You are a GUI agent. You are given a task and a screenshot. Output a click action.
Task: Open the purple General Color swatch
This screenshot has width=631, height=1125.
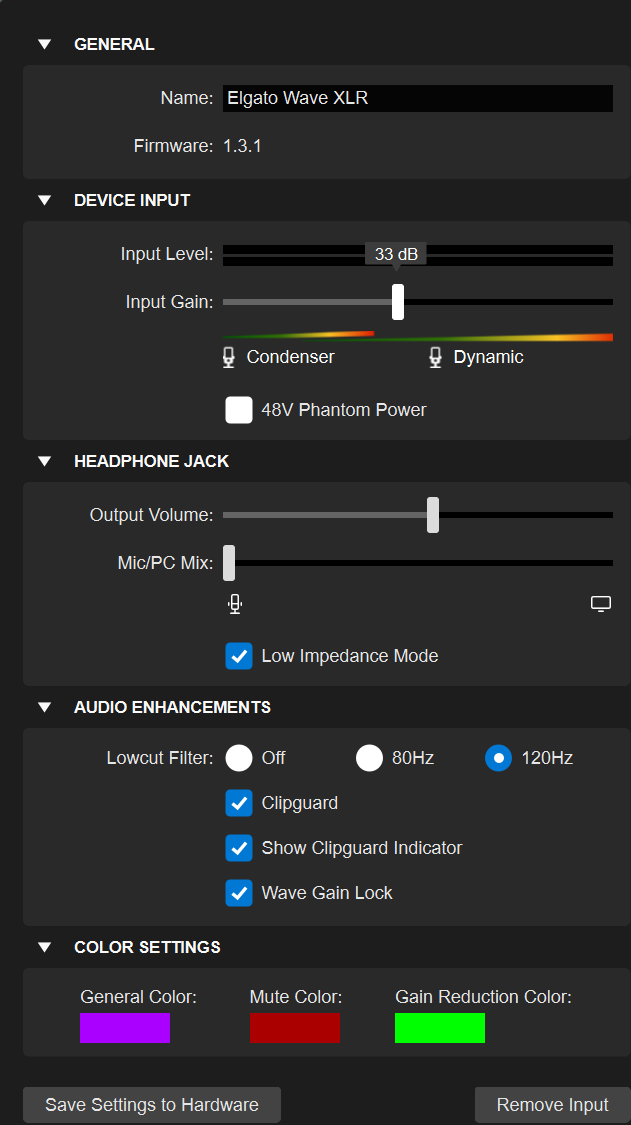pyautogui.click(x=125, y=1027)
